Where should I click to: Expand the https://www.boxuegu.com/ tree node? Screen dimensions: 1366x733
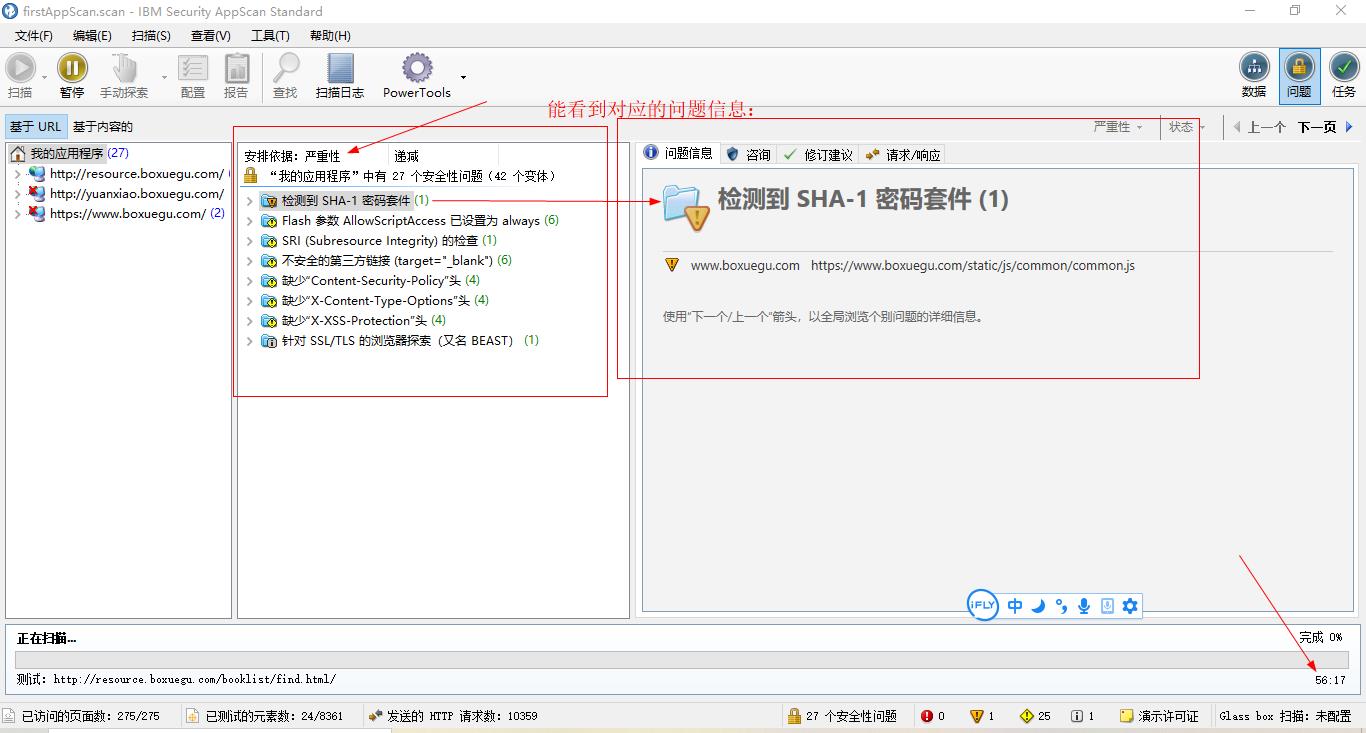(x=17, y=214)
